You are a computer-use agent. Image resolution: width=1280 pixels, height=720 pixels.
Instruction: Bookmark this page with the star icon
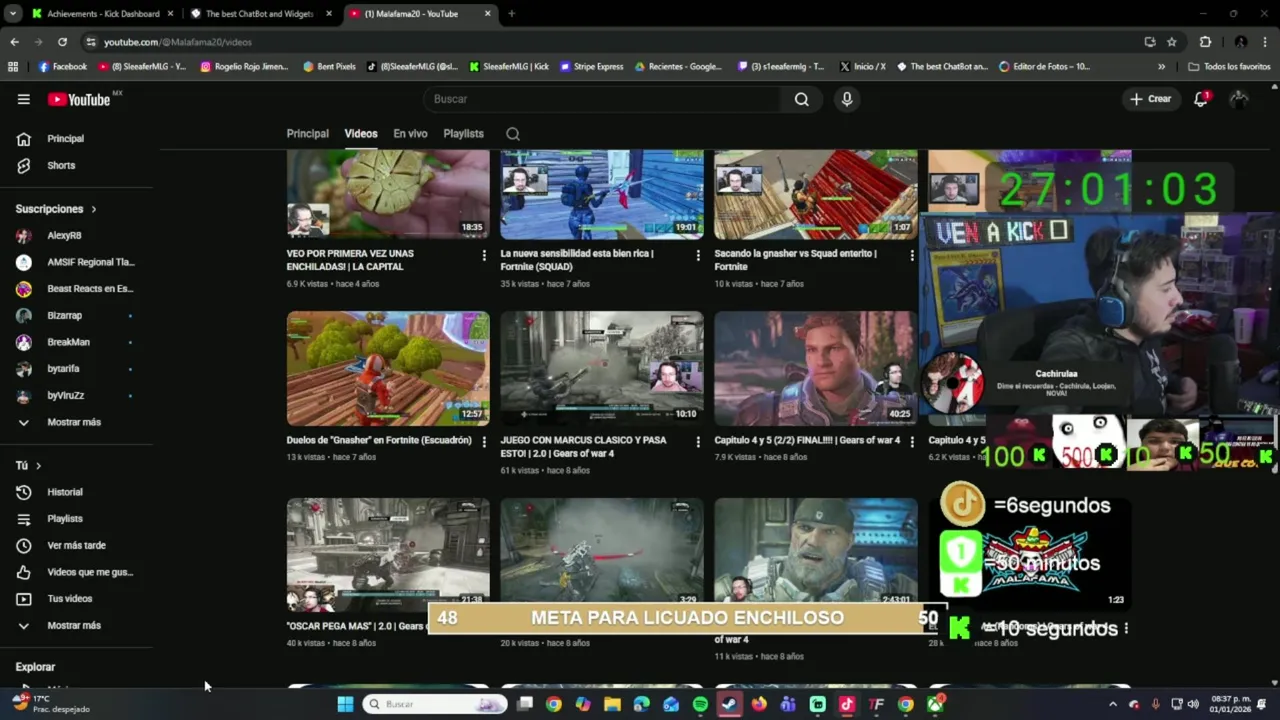(1172, 42)
